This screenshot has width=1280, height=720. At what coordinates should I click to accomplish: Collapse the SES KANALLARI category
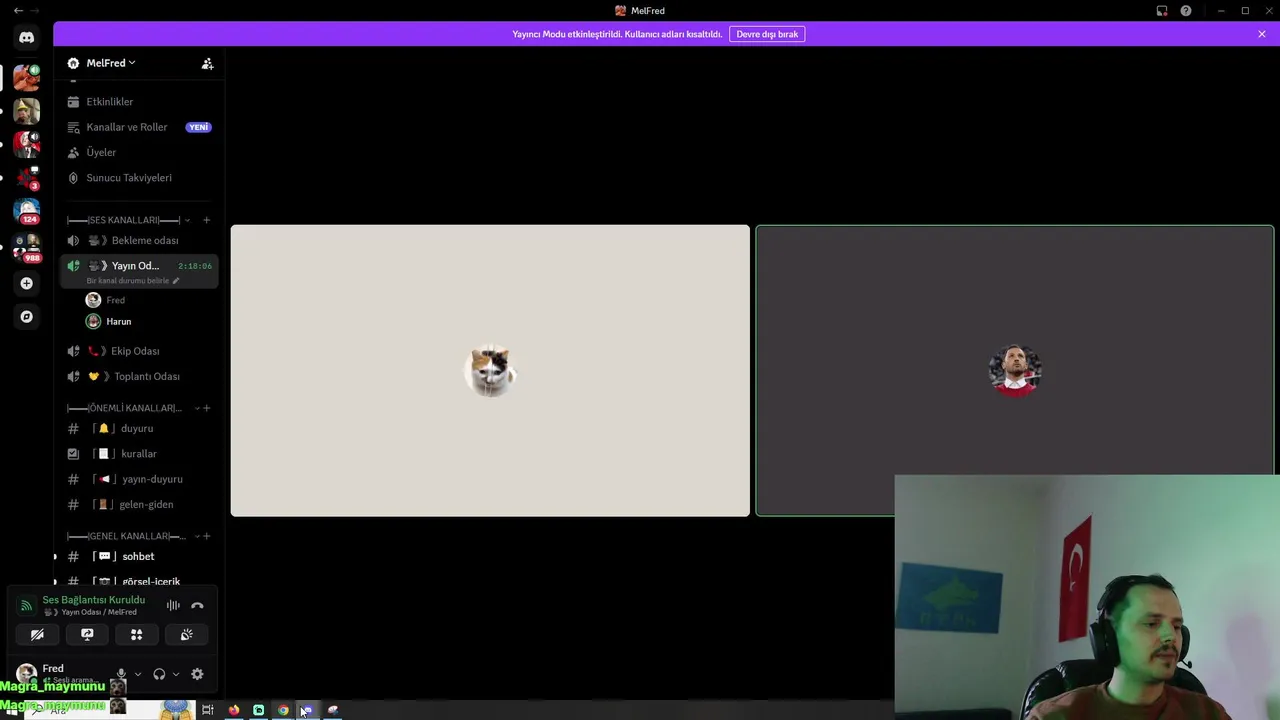point(187,220)
